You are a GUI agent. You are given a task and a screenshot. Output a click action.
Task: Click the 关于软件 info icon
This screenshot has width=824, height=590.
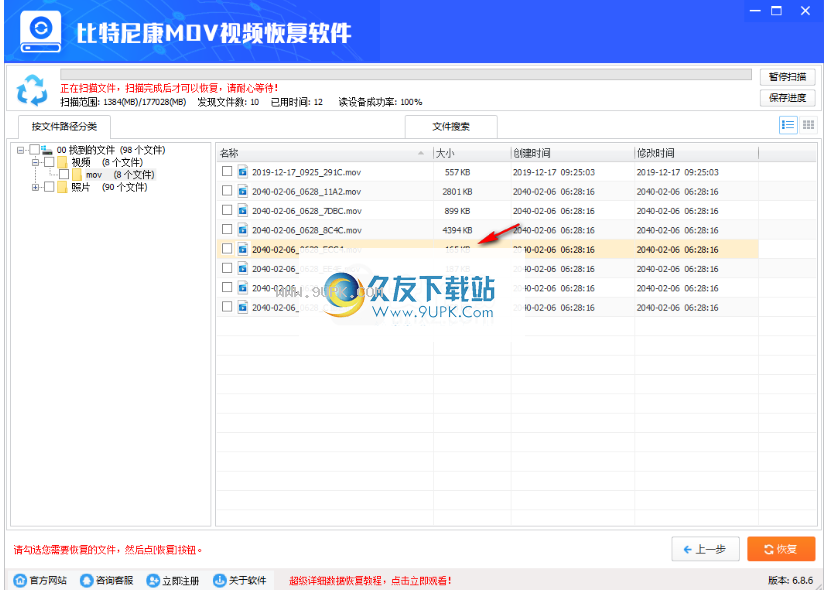[x=219, y=580]
